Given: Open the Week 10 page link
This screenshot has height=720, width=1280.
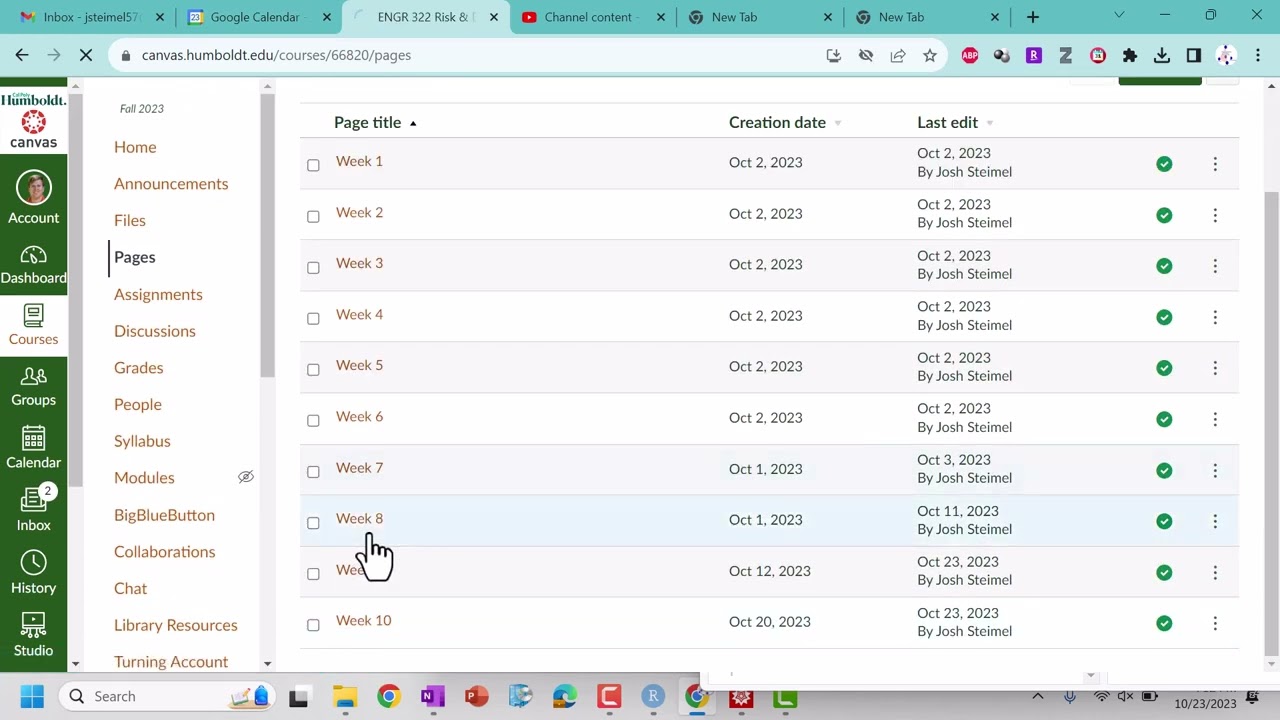Looking at the screenshot, I should 363,620.
